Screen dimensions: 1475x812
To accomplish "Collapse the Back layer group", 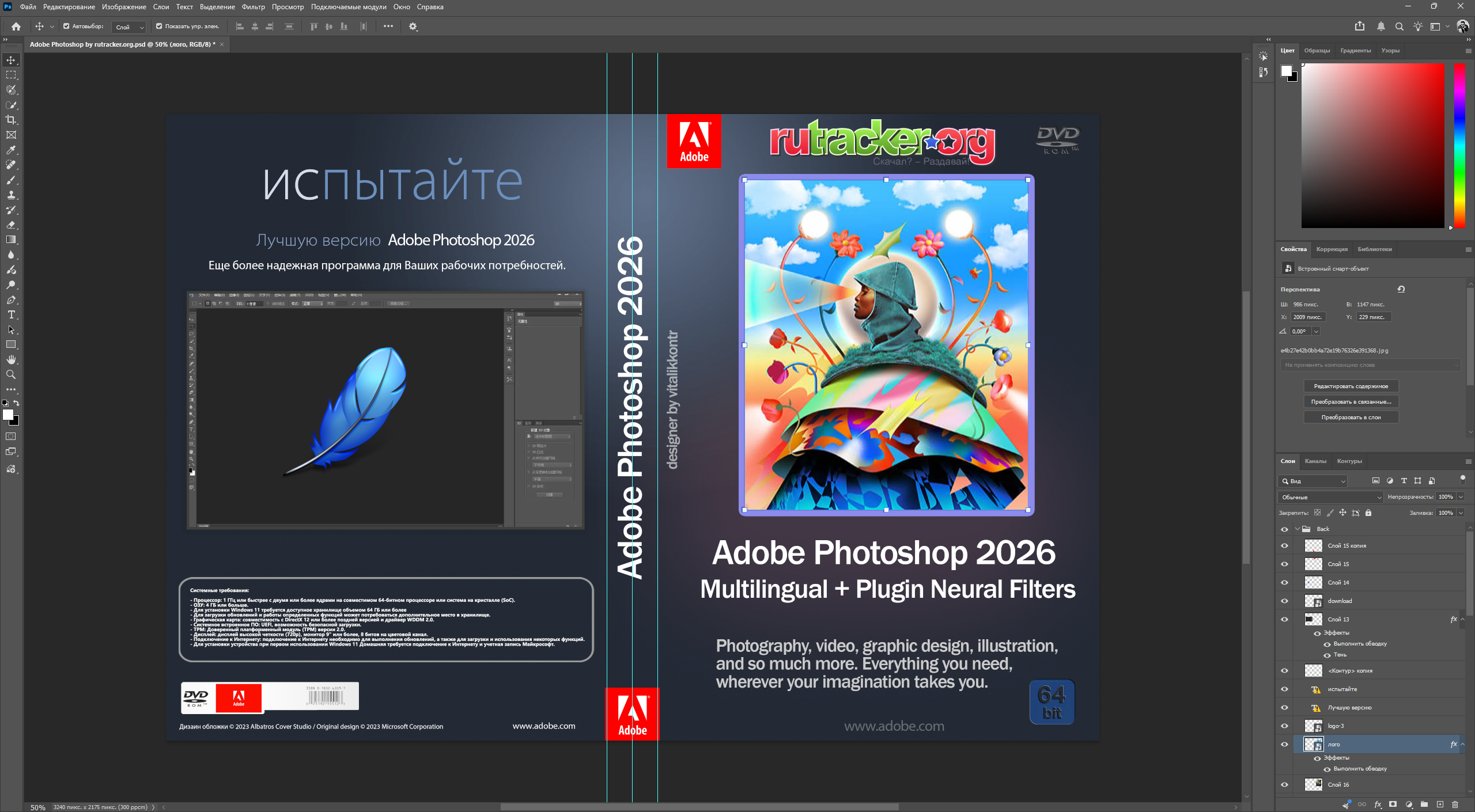I will coord(1297,529).
